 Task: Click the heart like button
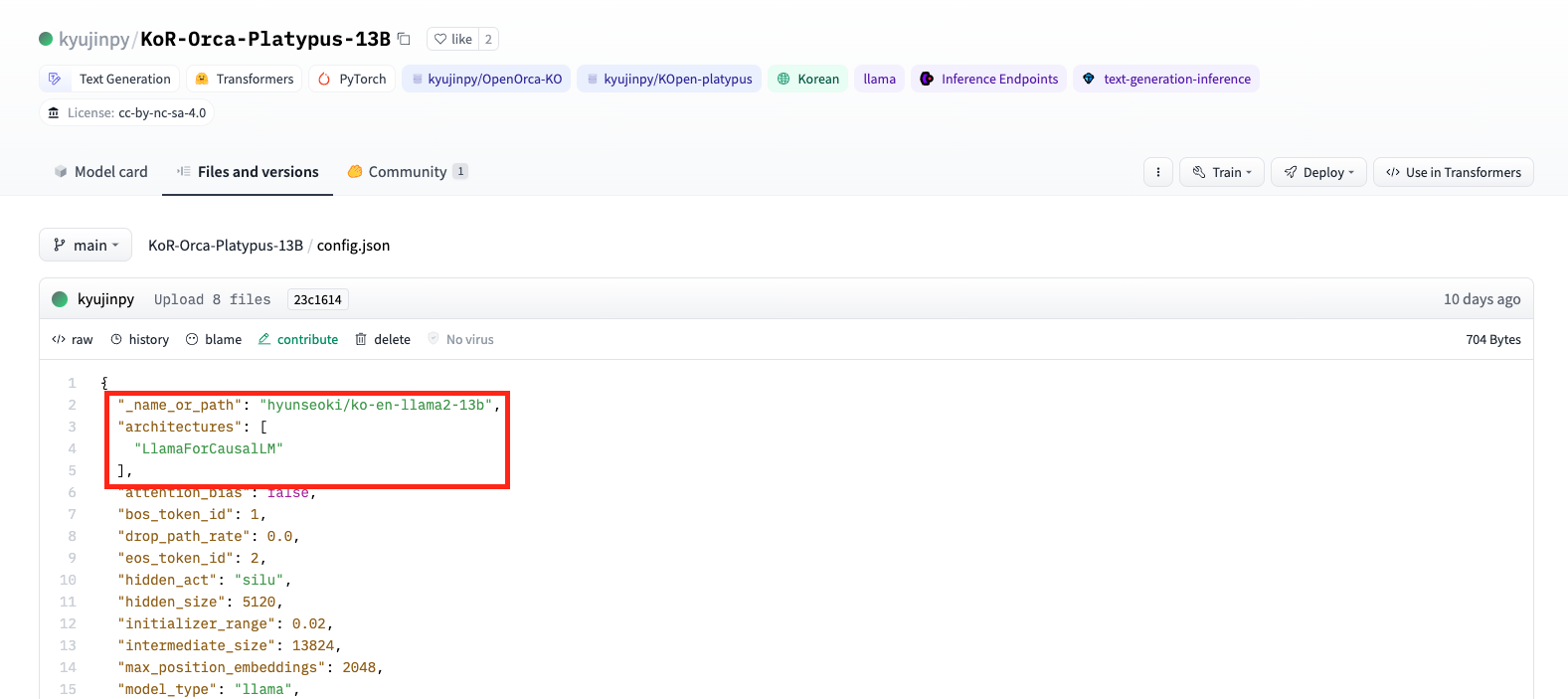click(x=452, y=39)
